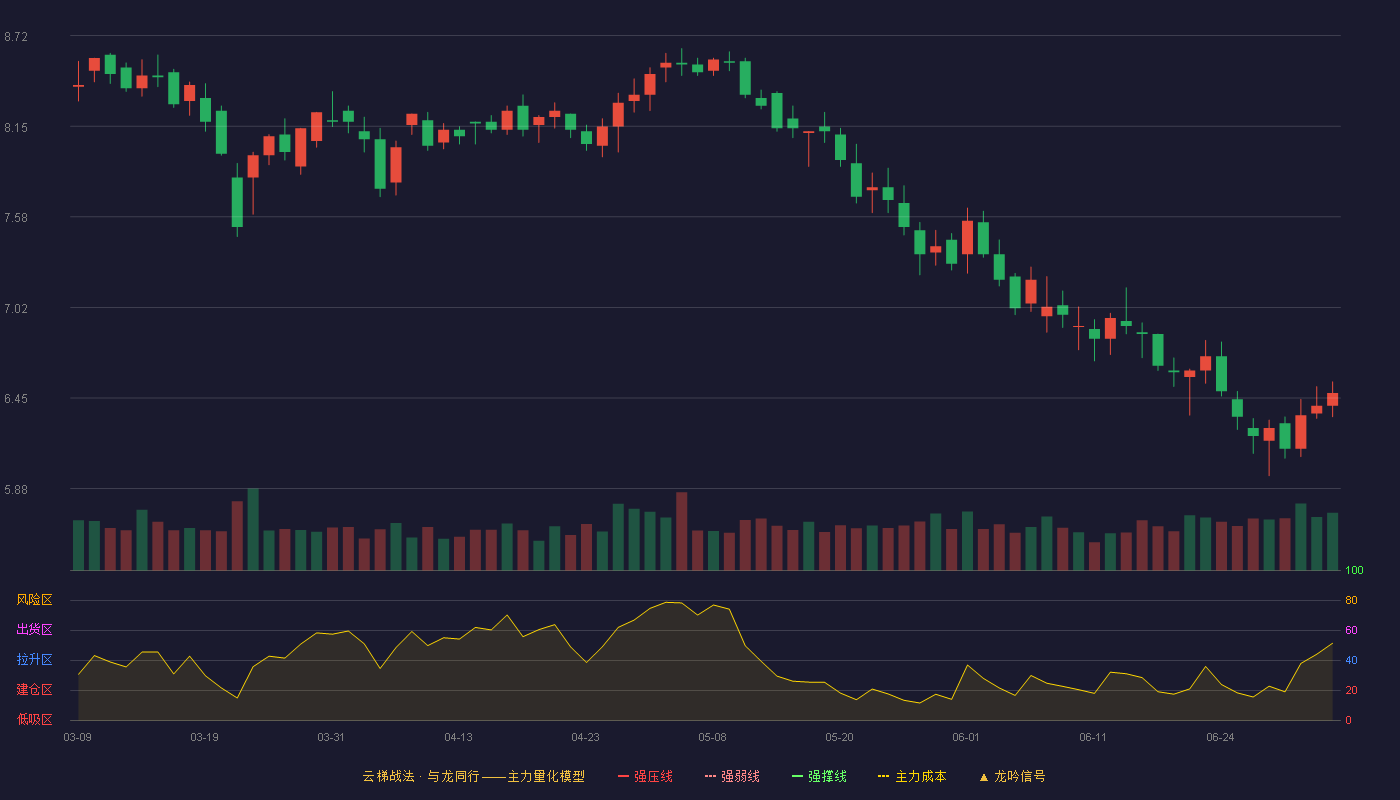Click the 05-08 date label

713,737
